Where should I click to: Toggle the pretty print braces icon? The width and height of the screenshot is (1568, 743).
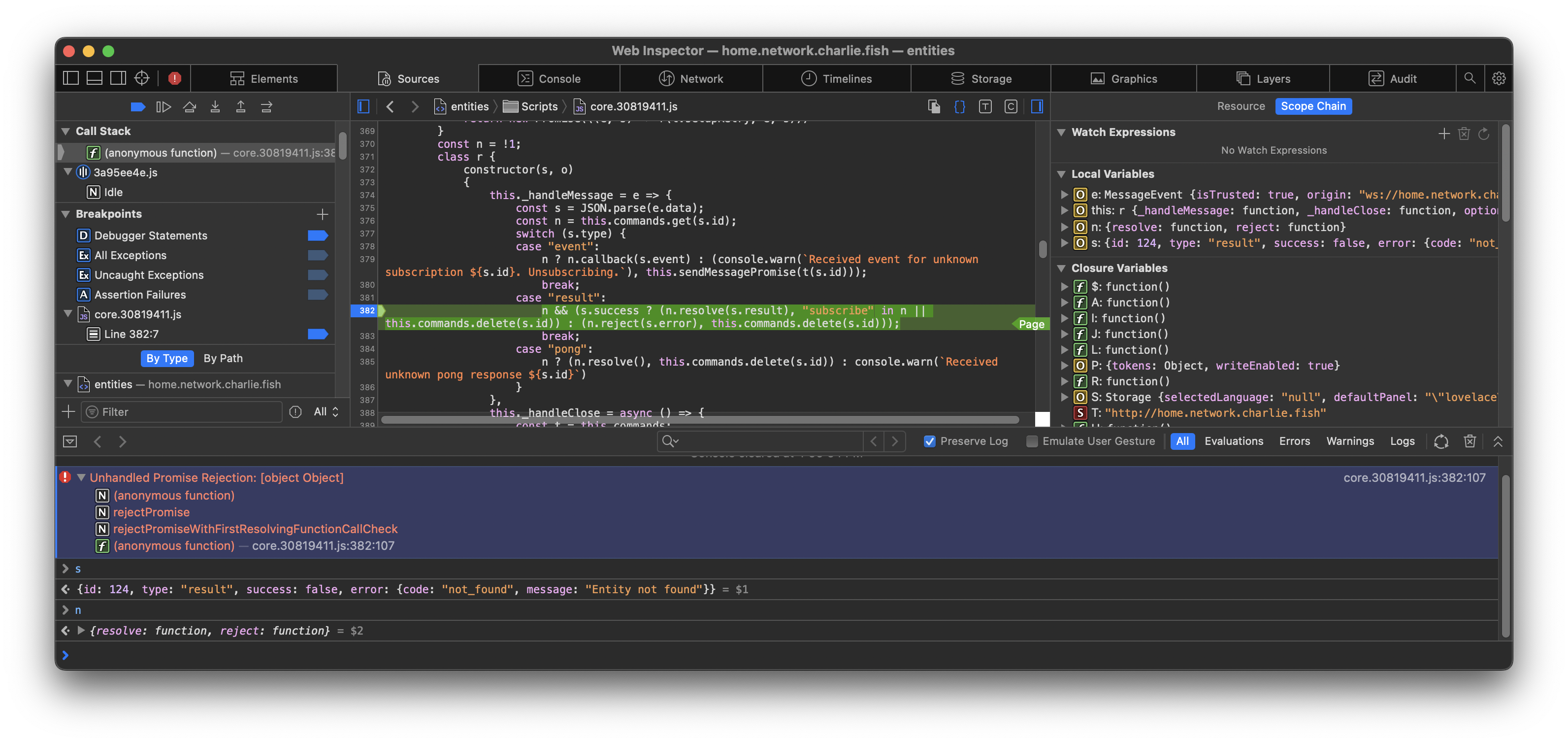pyautogui.click(x=959, y=106)
